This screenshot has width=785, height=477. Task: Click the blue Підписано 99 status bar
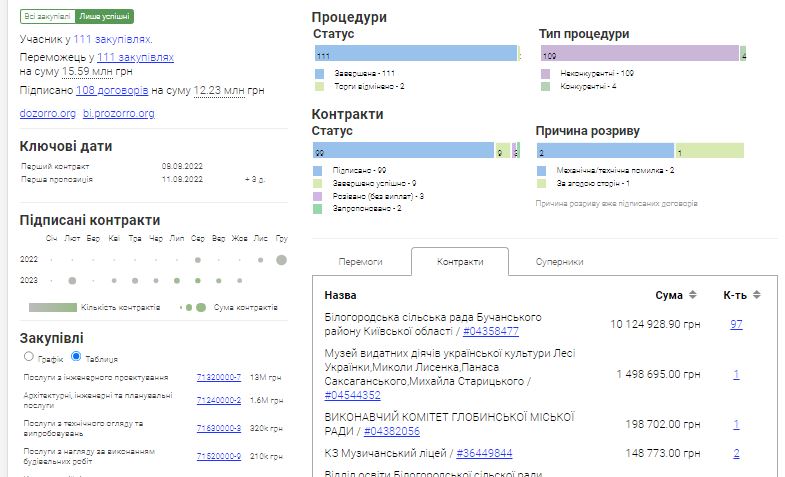coord(403,152)
